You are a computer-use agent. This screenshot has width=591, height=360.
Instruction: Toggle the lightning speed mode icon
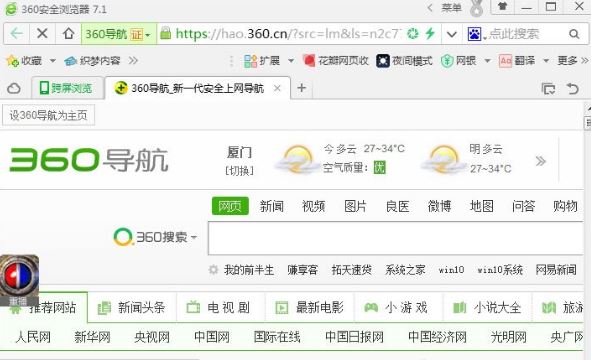[430, 34]
